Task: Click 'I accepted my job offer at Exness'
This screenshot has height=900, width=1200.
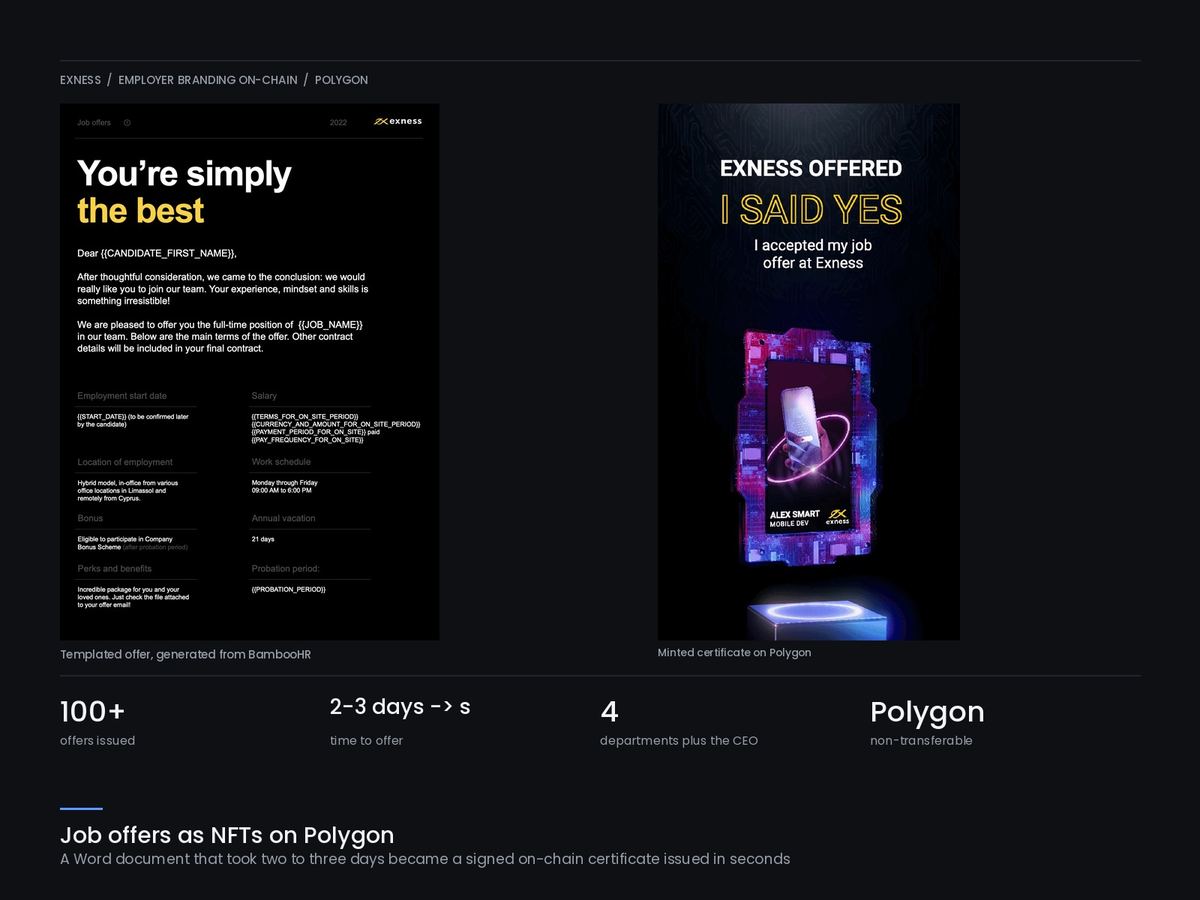Action: (x=813, y=254)
